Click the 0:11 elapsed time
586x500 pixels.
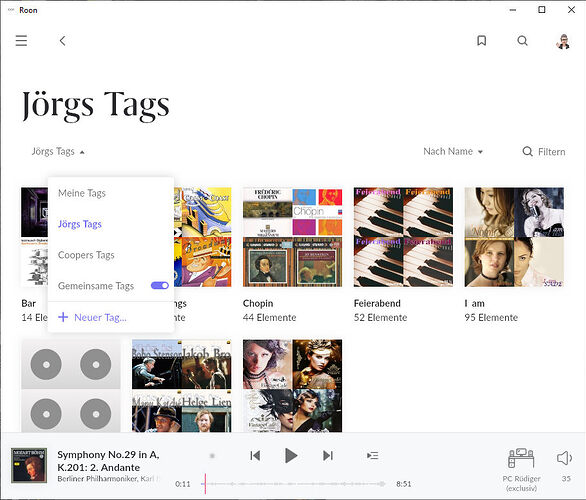coord(182,484)
